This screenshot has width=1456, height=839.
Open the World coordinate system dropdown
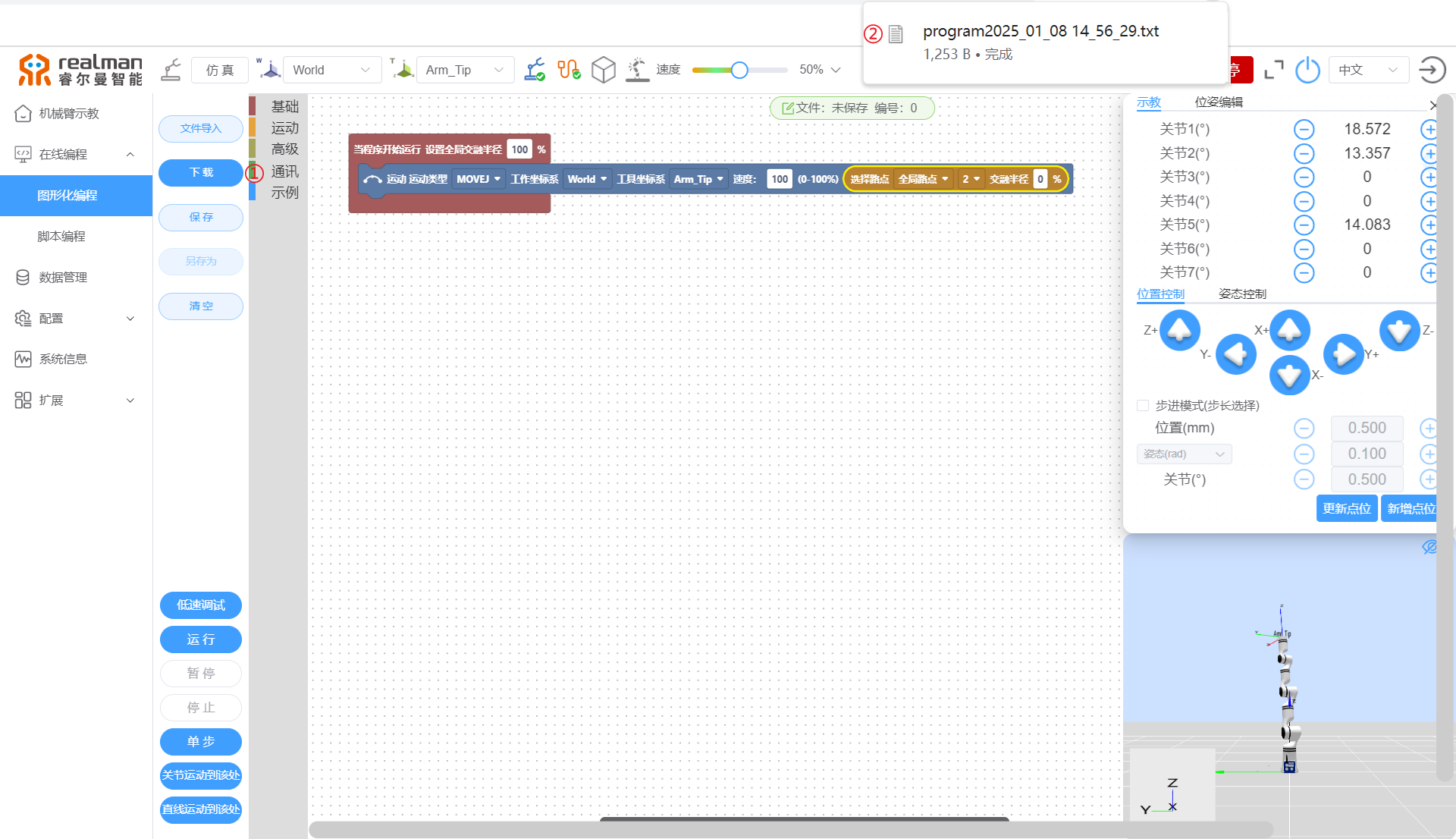point(331,70)
